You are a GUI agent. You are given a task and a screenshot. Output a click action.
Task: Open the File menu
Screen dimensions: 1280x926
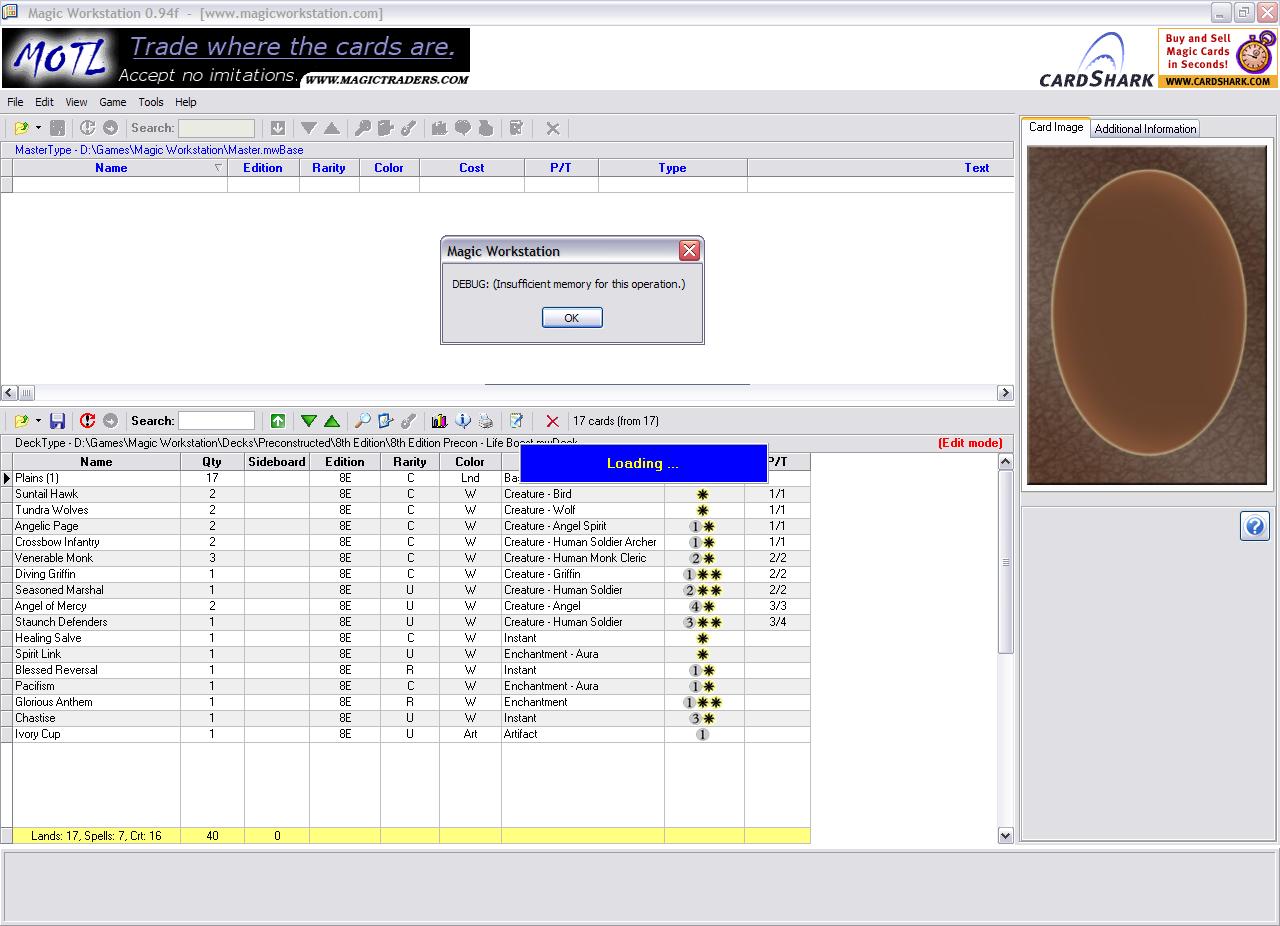coord(16,102)
